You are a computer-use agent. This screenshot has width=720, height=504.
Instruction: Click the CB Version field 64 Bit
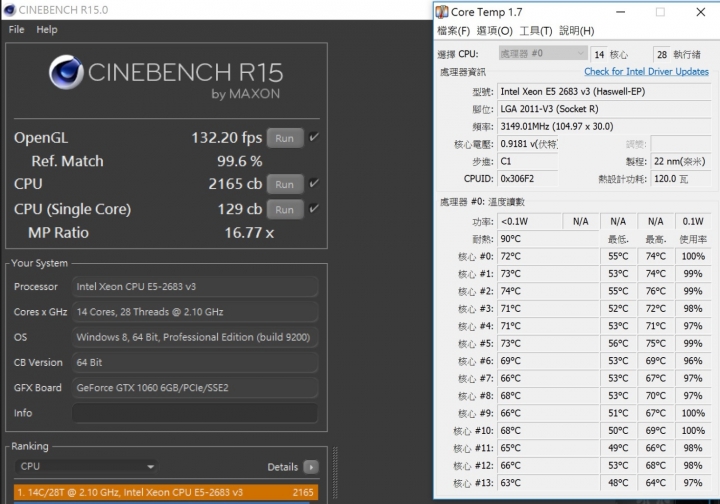(195, 362)
